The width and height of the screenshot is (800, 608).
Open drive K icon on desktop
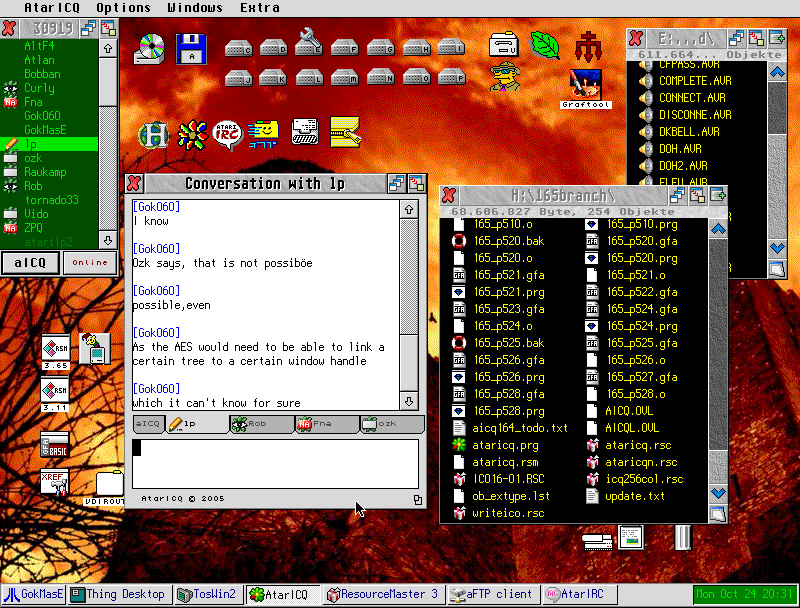pyautogui.click(x=273, y=78)
